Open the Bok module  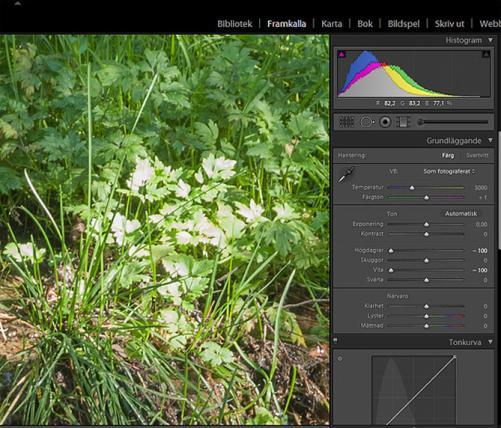pyautogui.click(x=365, y=24)
